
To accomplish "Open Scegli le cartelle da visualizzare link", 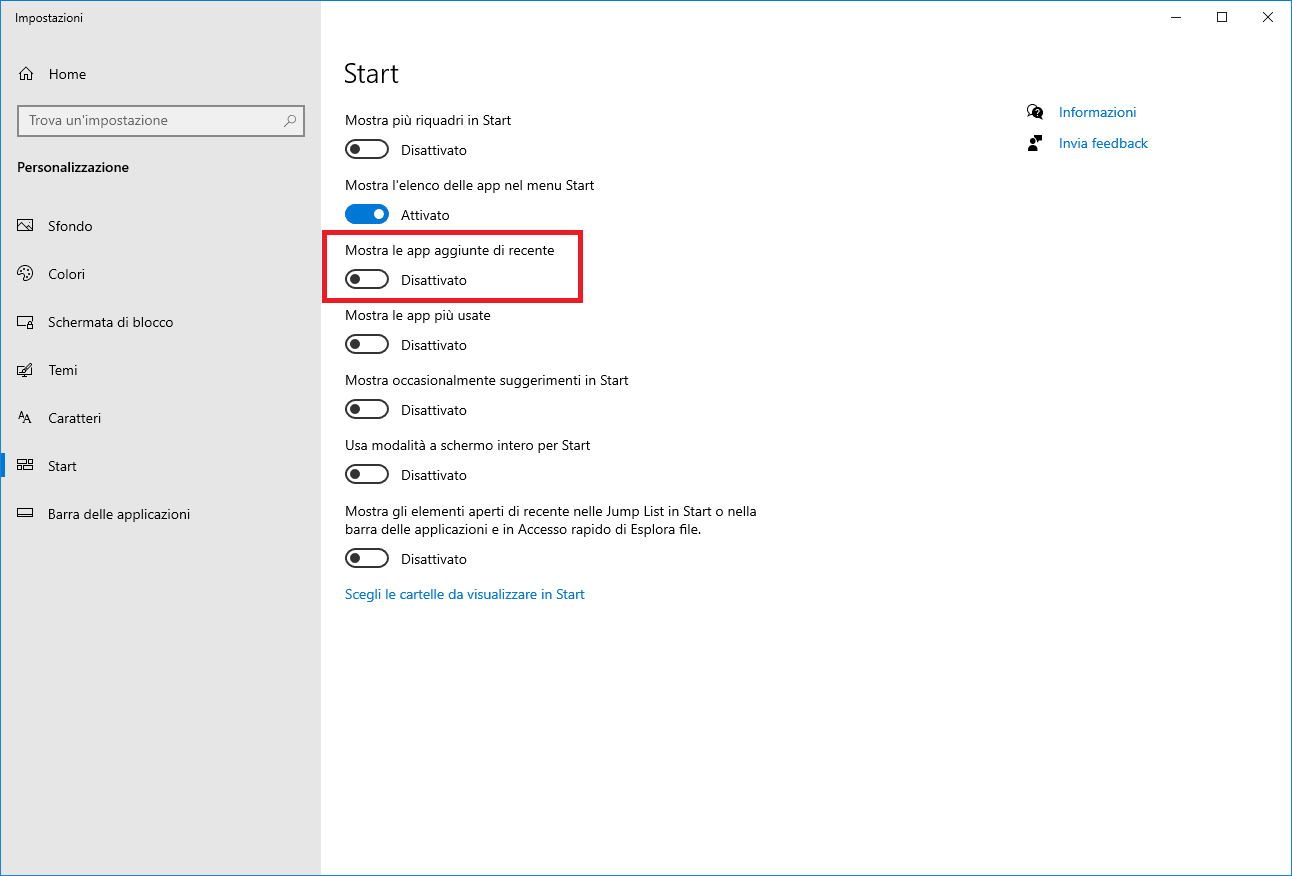I will pos(464,594).
